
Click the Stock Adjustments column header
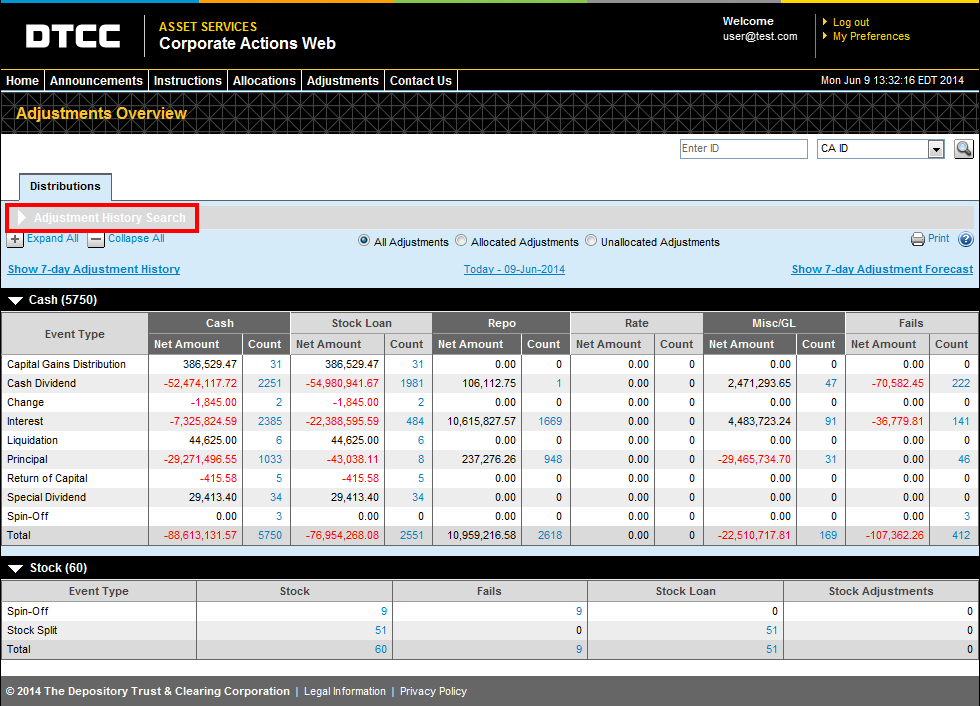pos(881,592)
